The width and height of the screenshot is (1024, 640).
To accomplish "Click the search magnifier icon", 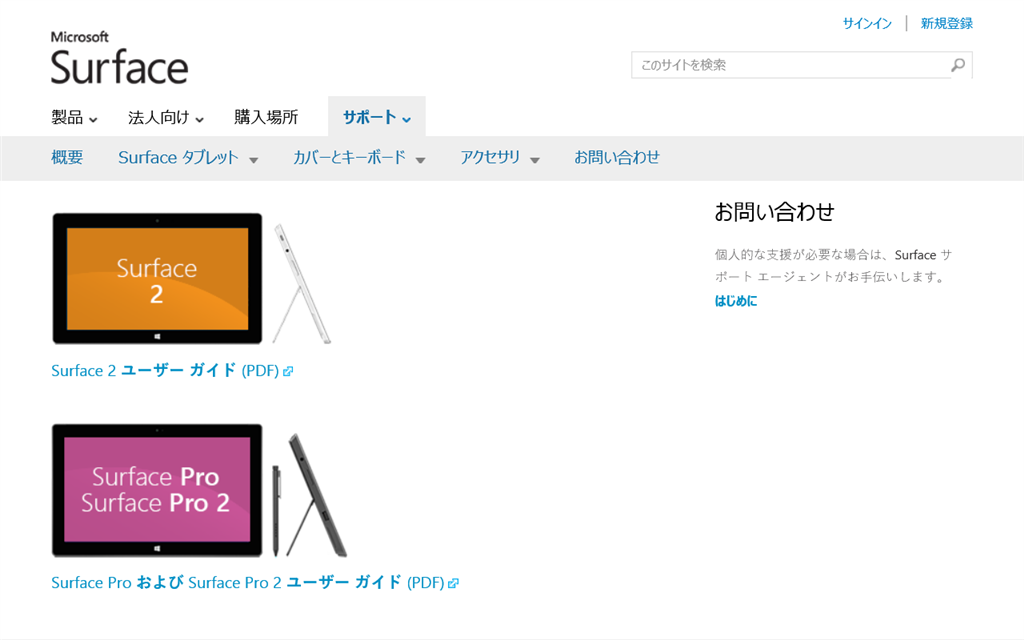I will [x=958, y=65].
